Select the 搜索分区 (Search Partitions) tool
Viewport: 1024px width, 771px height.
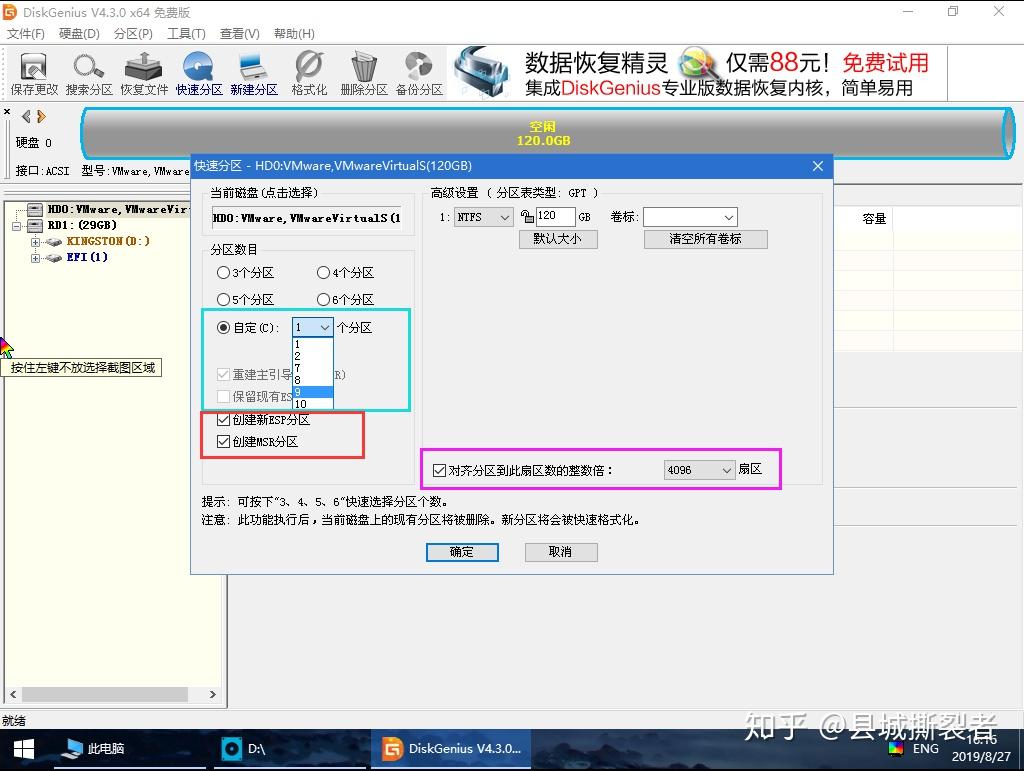point(88,72)
